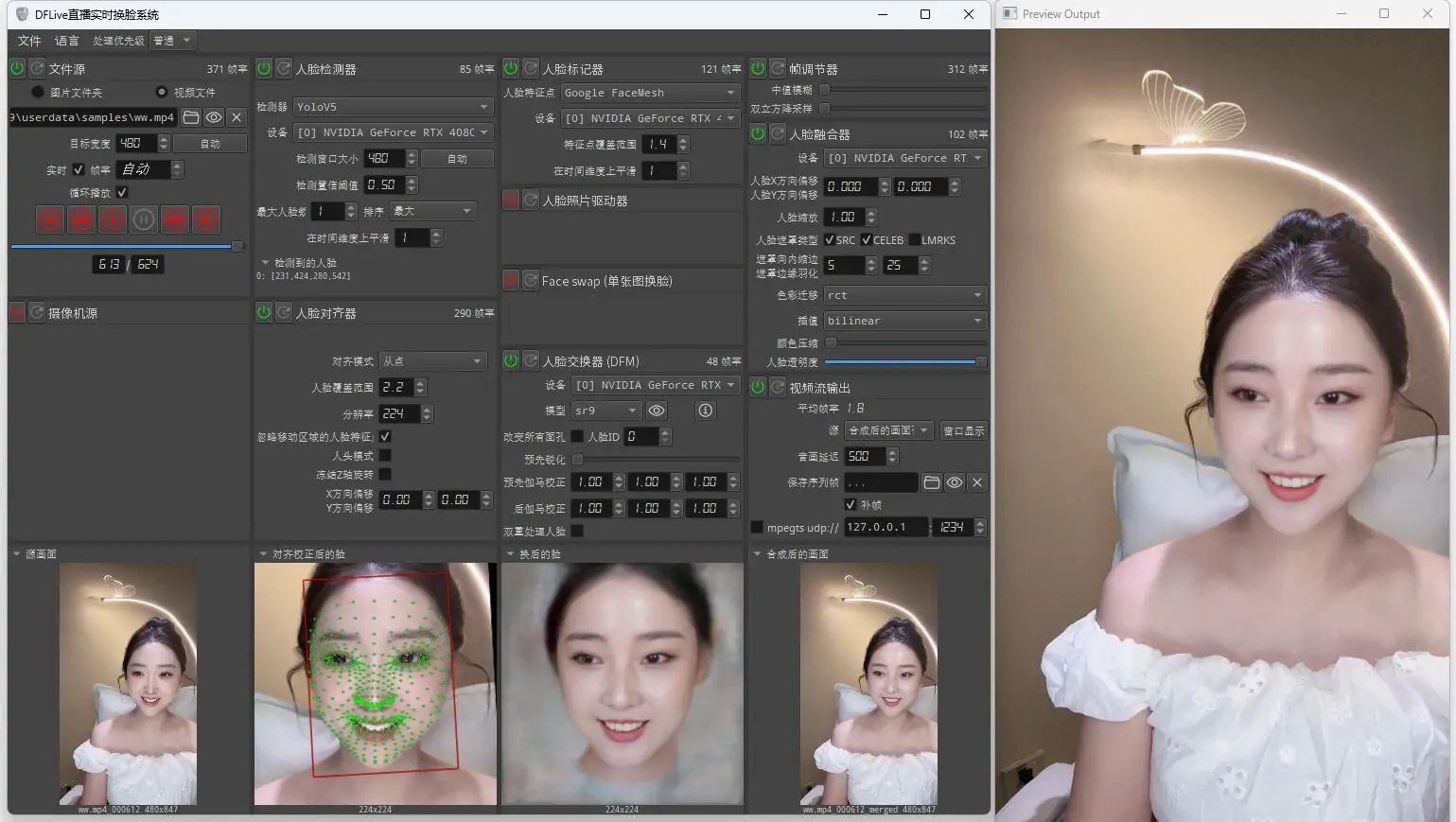Select the 图片文件夹 radio button

[38, 92]
